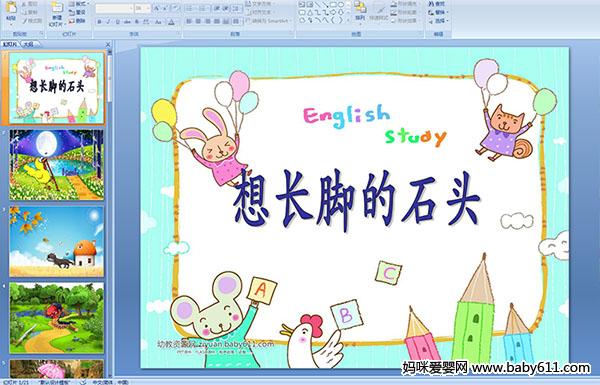Toggle Italic formatting
600x385 pixels.
pyautogui.click(x=108, y=22)
